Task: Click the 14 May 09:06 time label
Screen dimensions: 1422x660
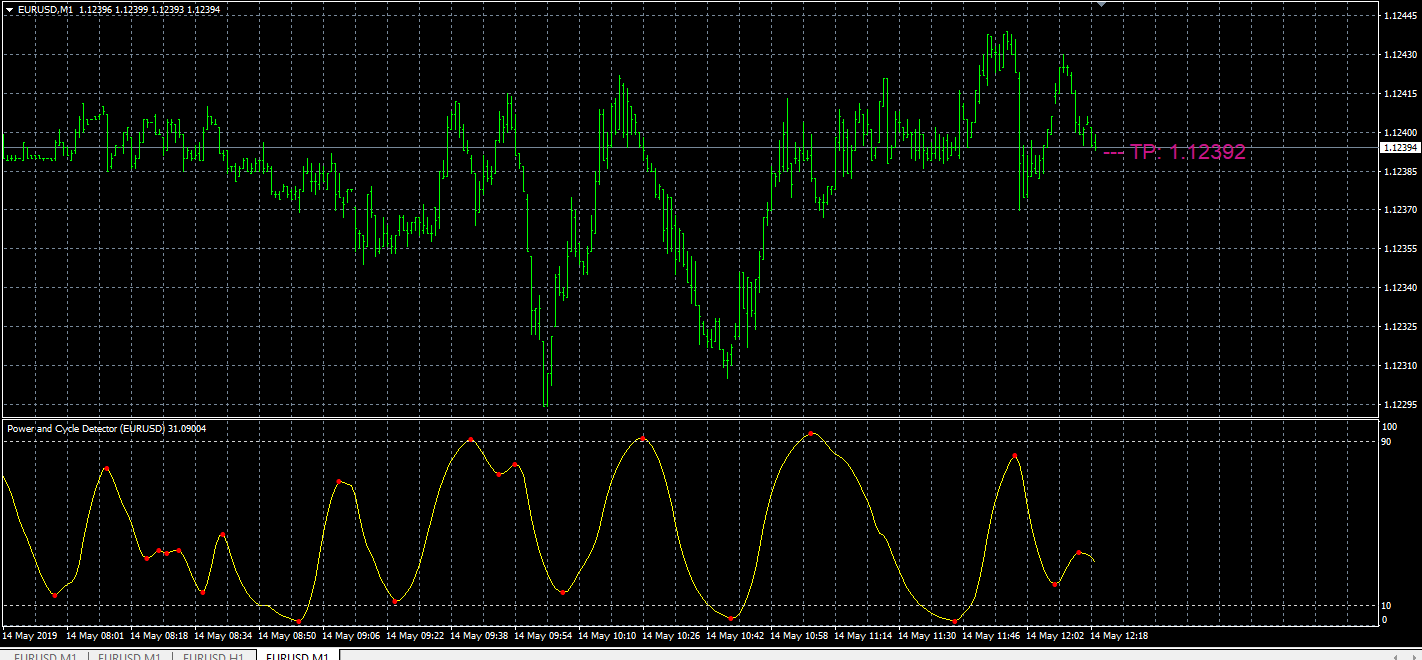Action: (351, 636)
